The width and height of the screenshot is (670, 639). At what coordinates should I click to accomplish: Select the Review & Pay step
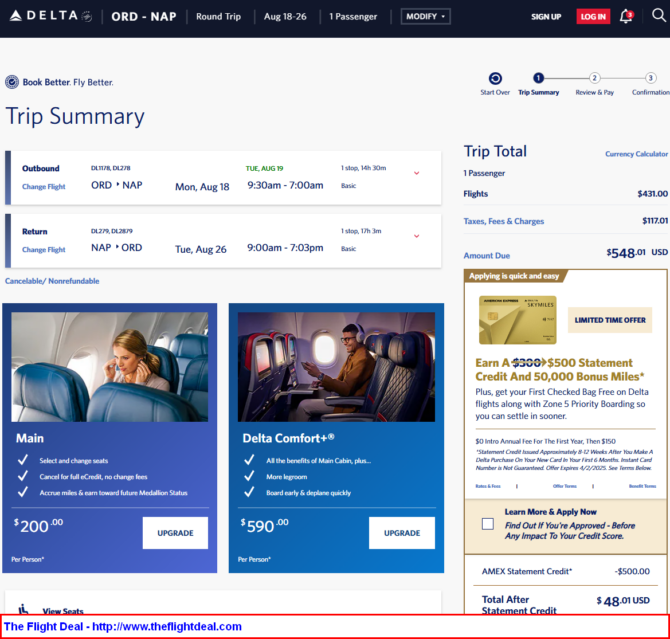click(x=594, y=78)
